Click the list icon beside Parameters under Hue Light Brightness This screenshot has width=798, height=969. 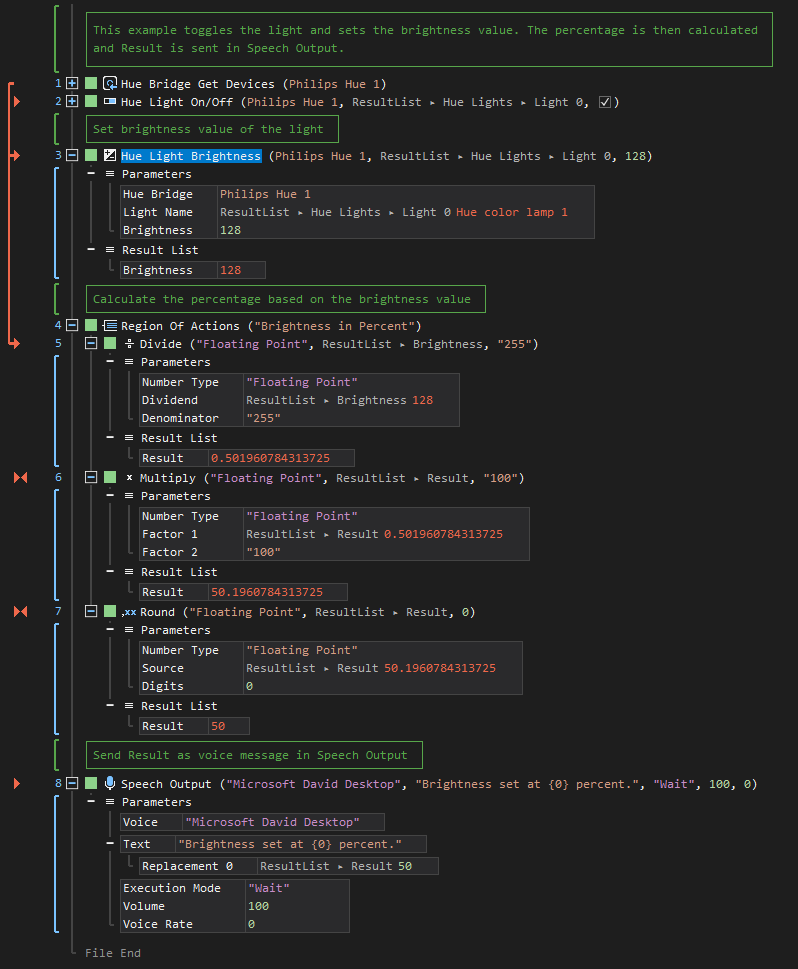click(110, 174)
